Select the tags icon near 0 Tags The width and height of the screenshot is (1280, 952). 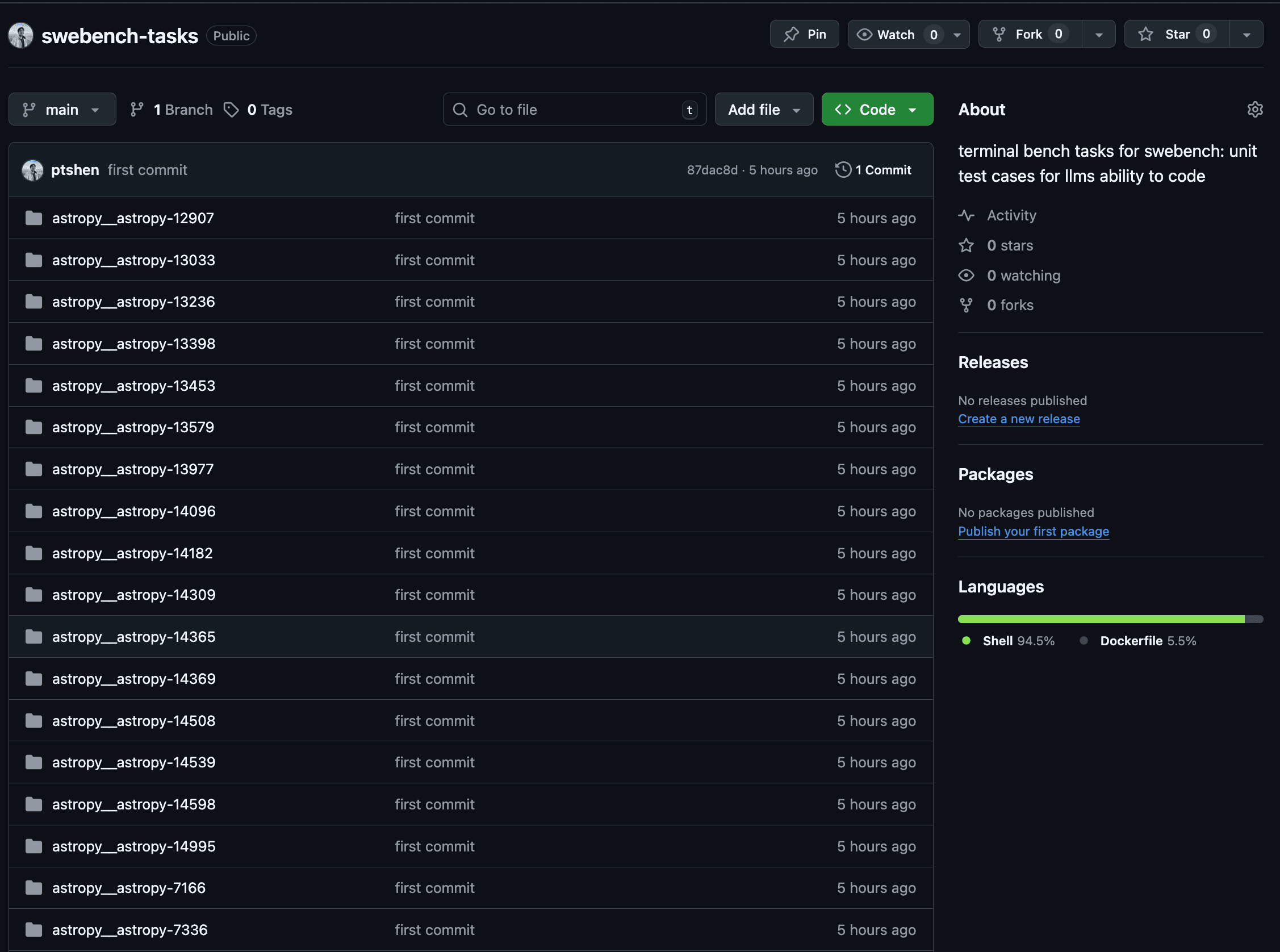232,110
